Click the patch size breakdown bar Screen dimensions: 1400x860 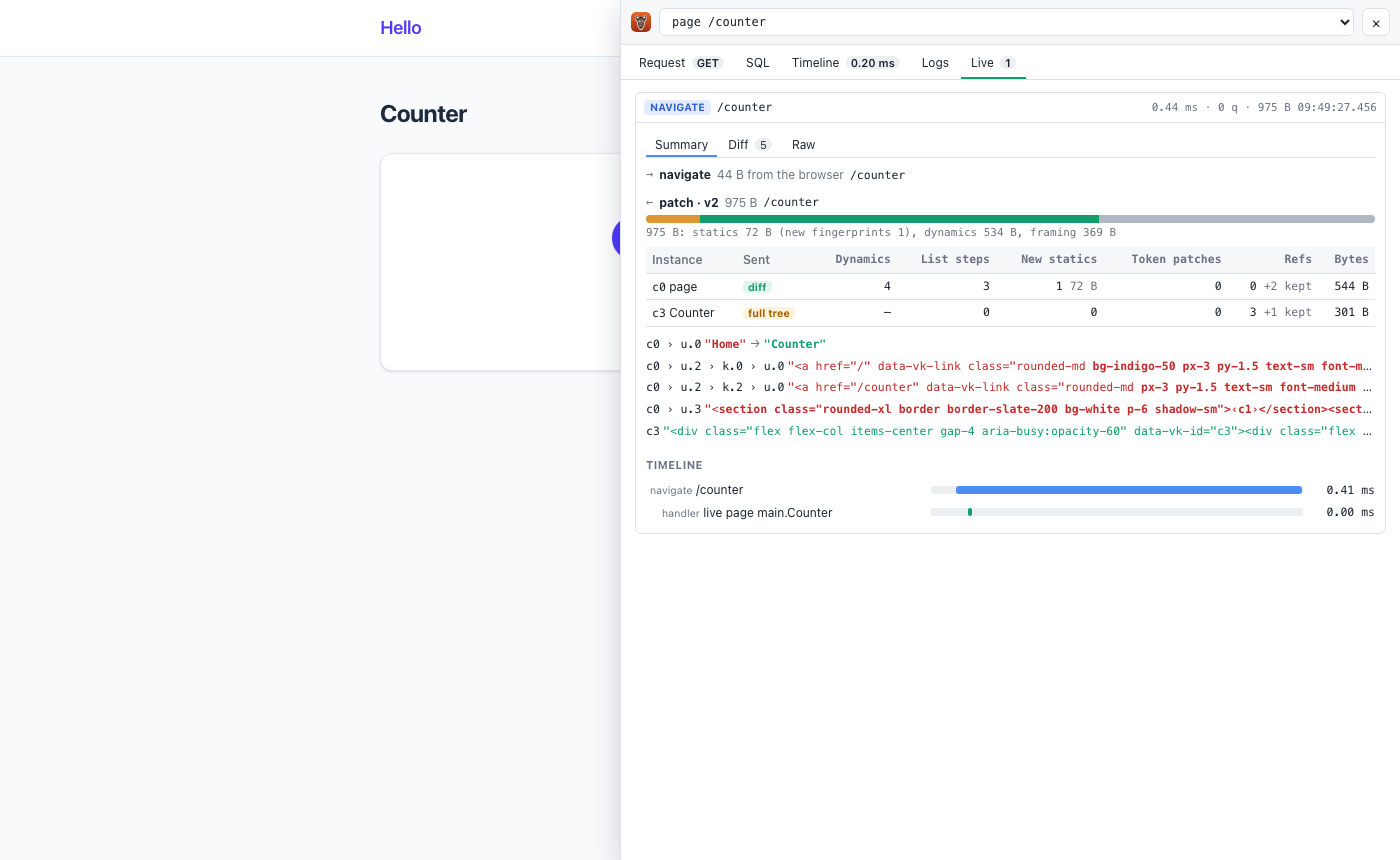[1010, 219]
